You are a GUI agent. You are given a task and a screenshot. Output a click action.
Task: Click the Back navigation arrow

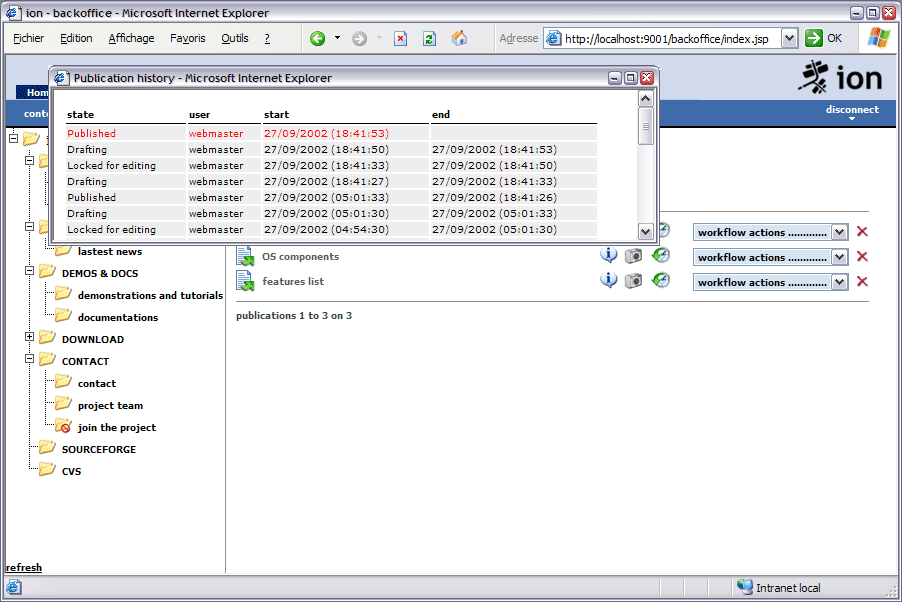(317, 39)
